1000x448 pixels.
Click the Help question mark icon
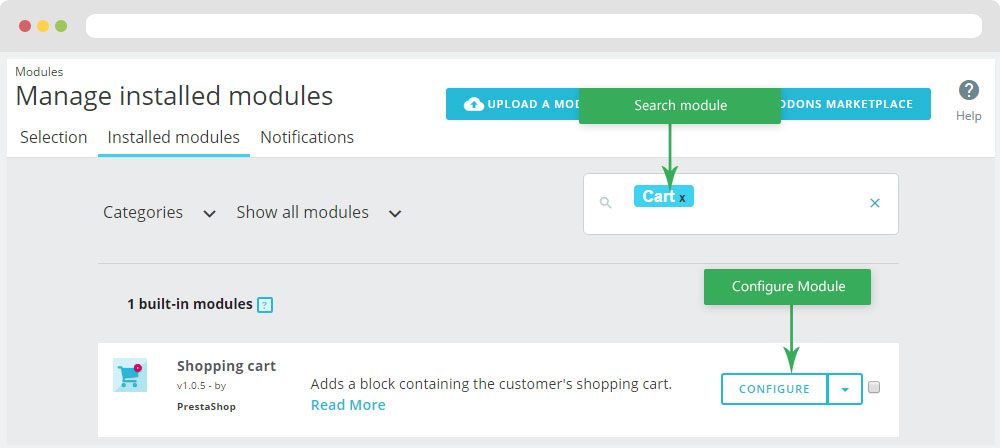[968, 91]
